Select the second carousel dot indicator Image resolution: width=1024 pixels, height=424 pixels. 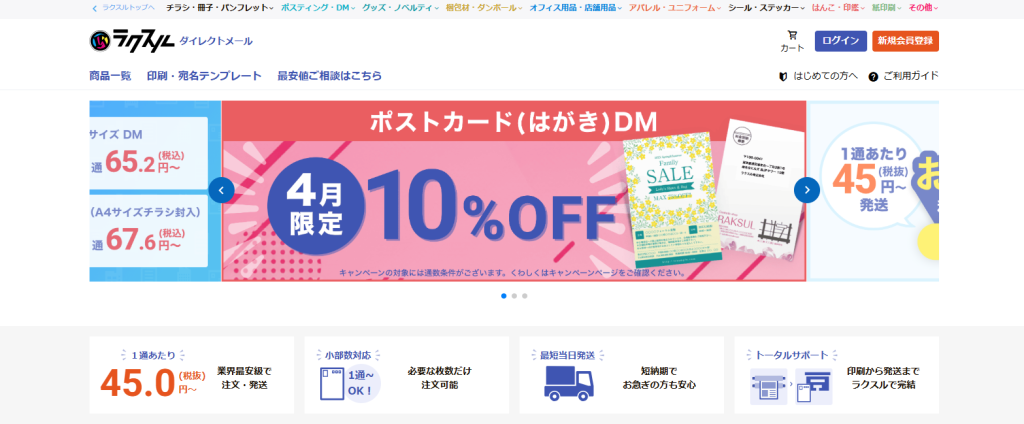point(514,296)
